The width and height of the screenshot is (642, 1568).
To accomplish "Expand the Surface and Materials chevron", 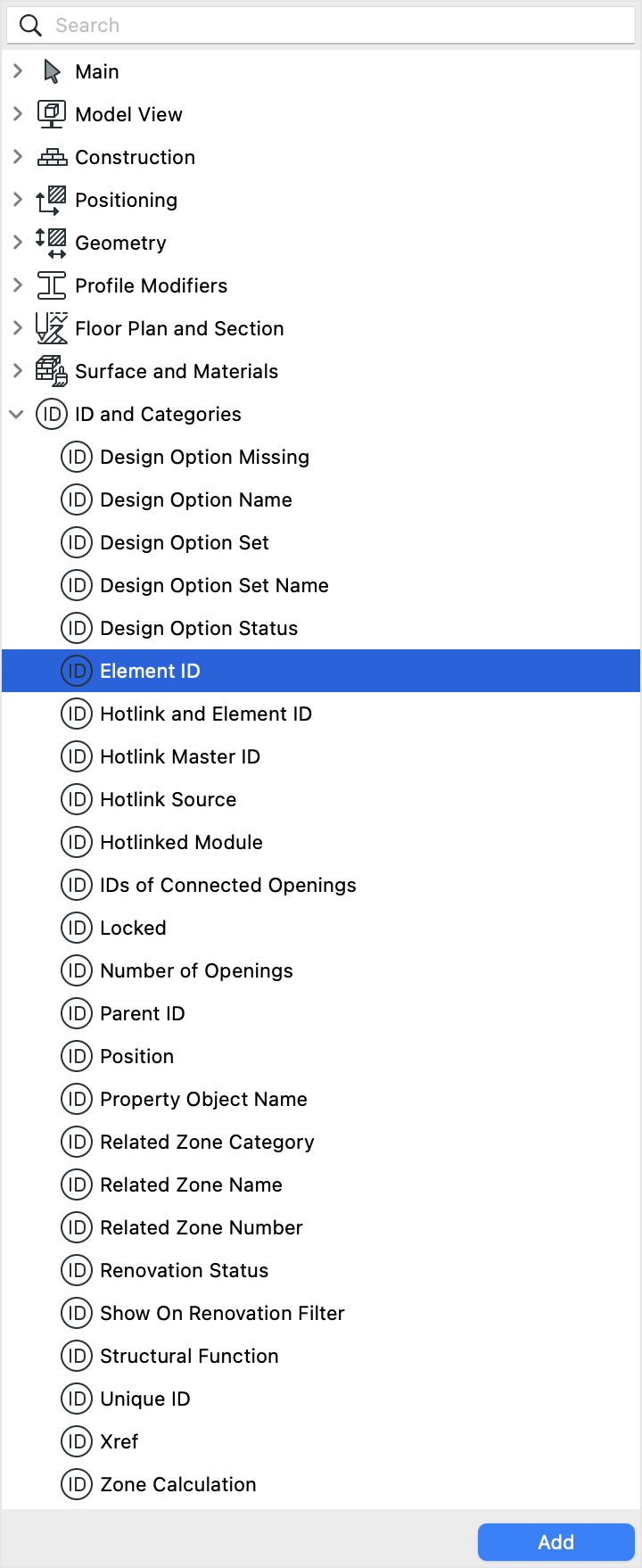I will (x=17, y=371).
